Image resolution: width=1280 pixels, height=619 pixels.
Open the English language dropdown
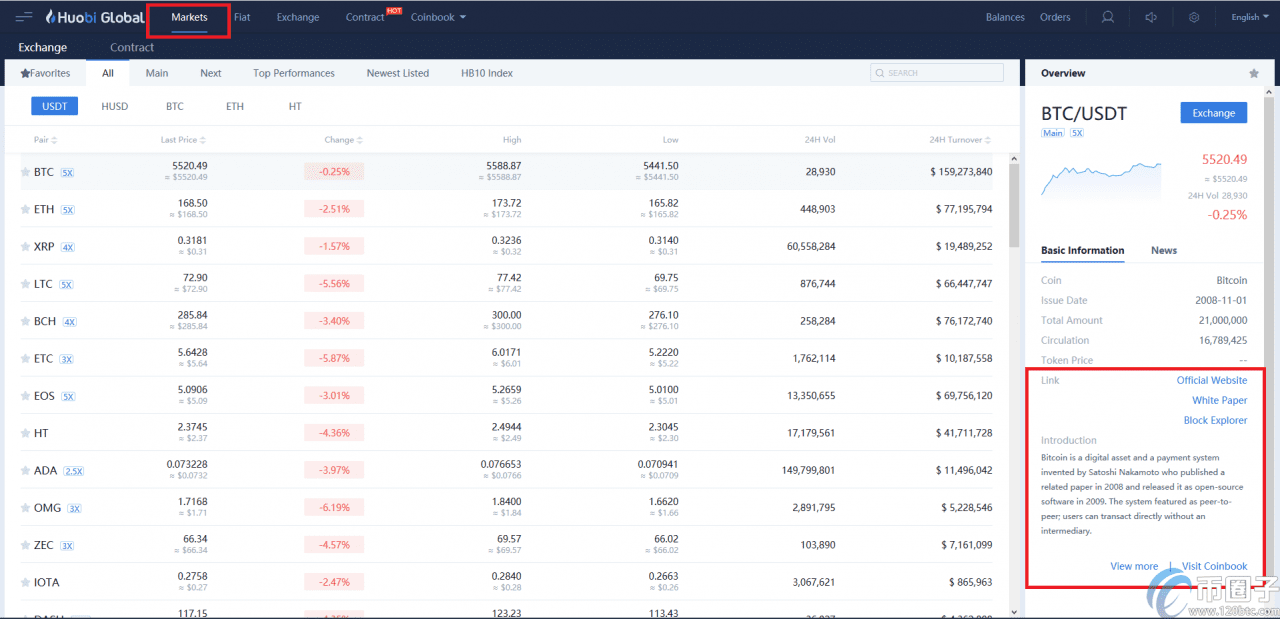point(1250,17)
